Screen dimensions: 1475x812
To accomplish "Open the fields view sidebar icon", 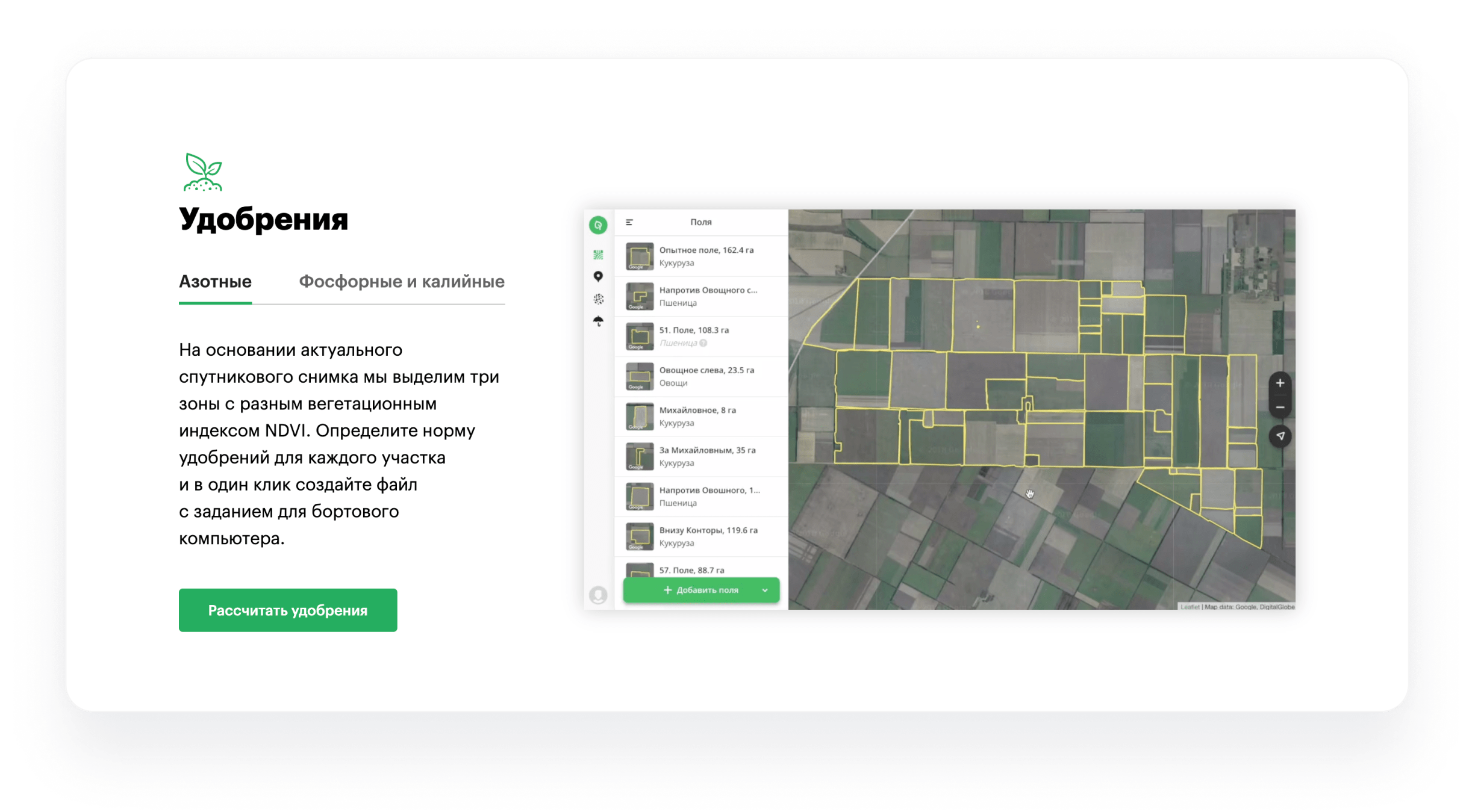I will (x=598, y=255).
